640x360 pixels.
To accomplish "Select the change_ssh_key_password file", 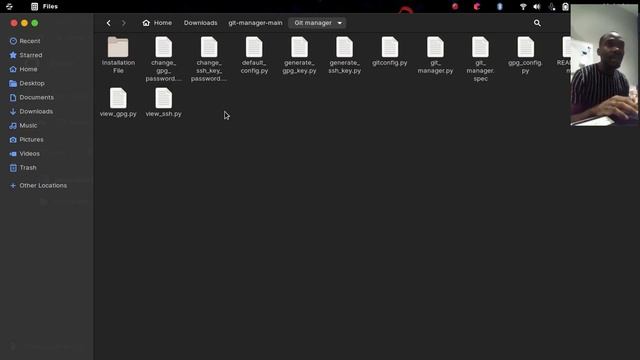I will click(x=209, y=59).
